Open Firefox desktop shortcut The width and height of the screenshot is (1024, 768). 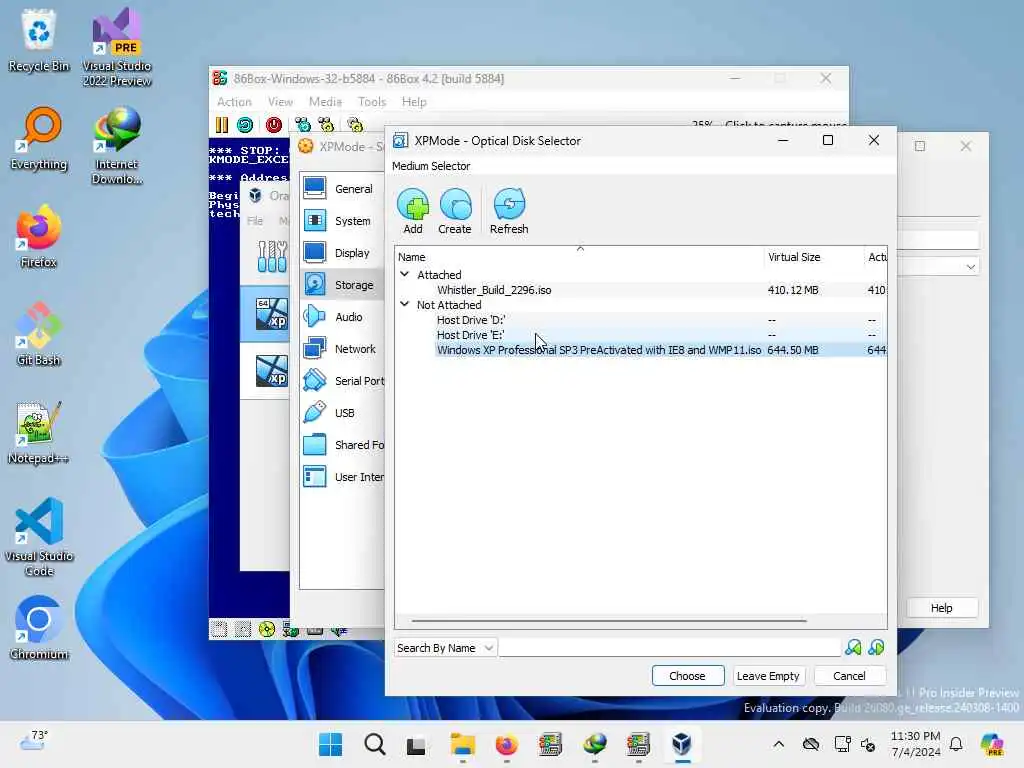38,237
